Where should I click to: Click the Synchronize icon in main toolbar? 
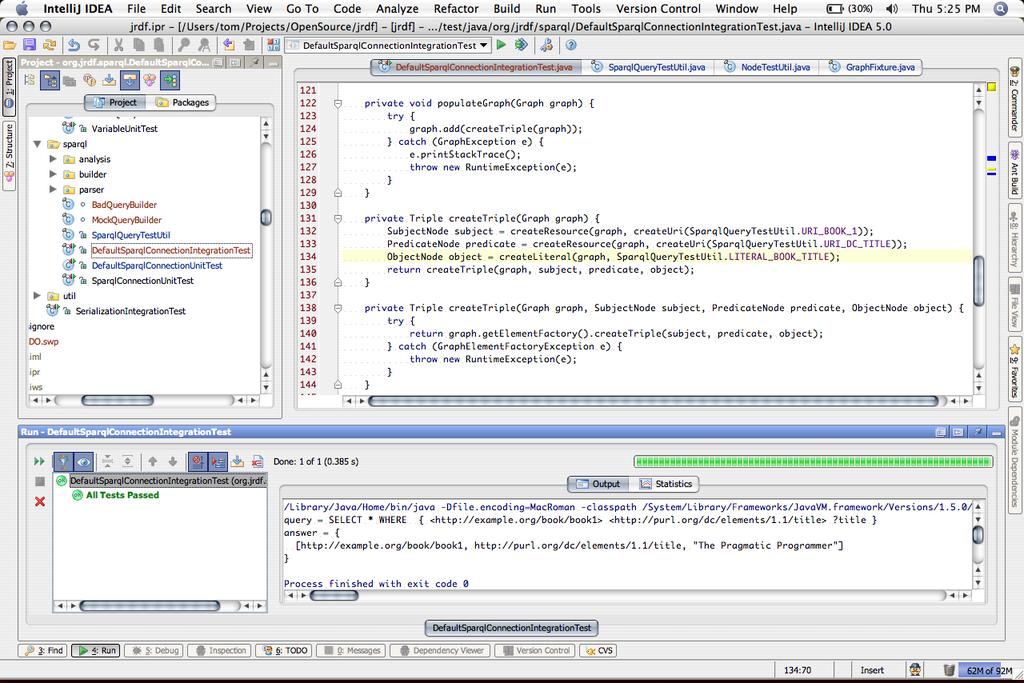pyautogui.click(x=49, y=45)
